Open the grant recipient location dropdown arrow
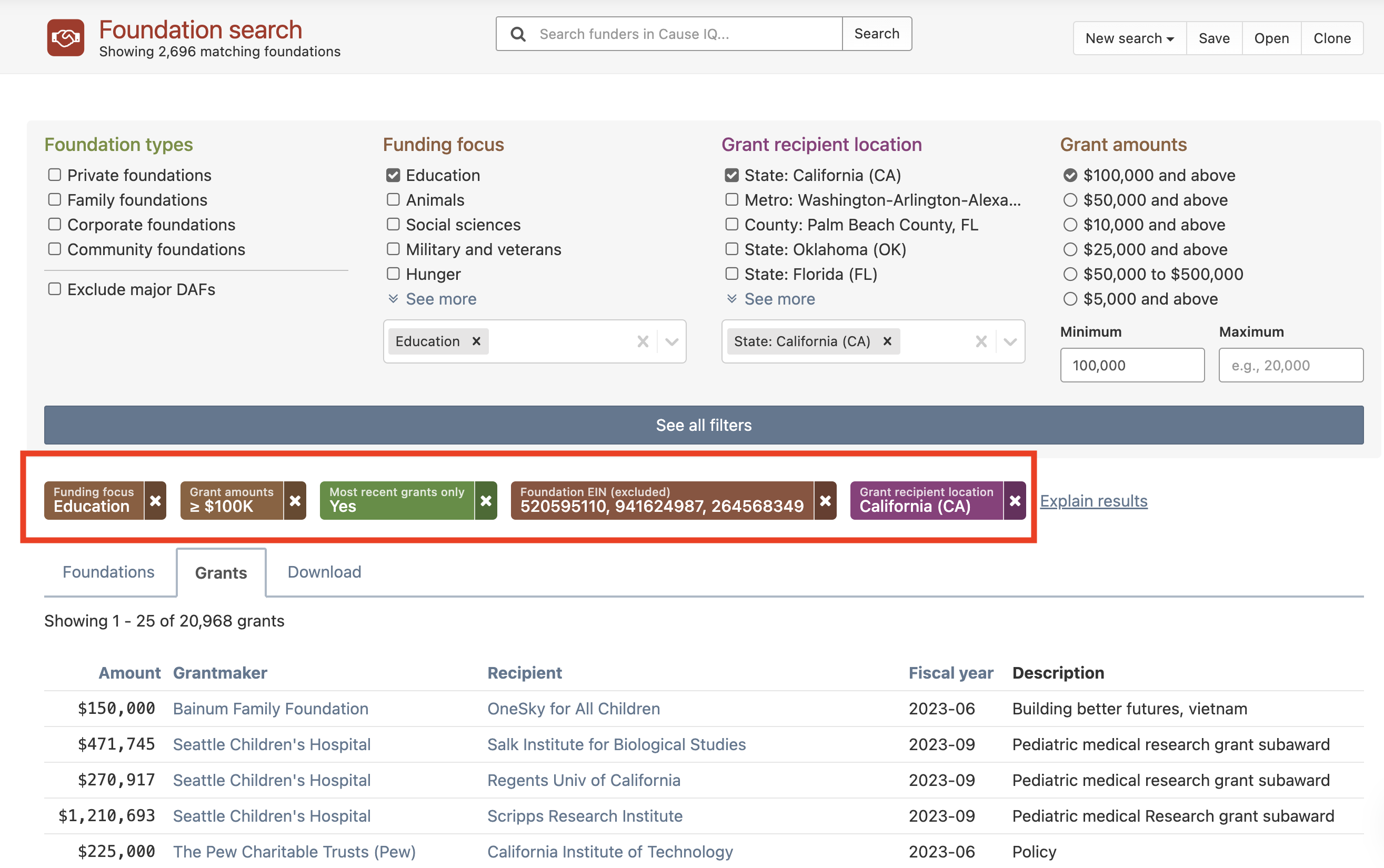The height and width of the screenshot is (868, 1384). [x=1010, y=341]
